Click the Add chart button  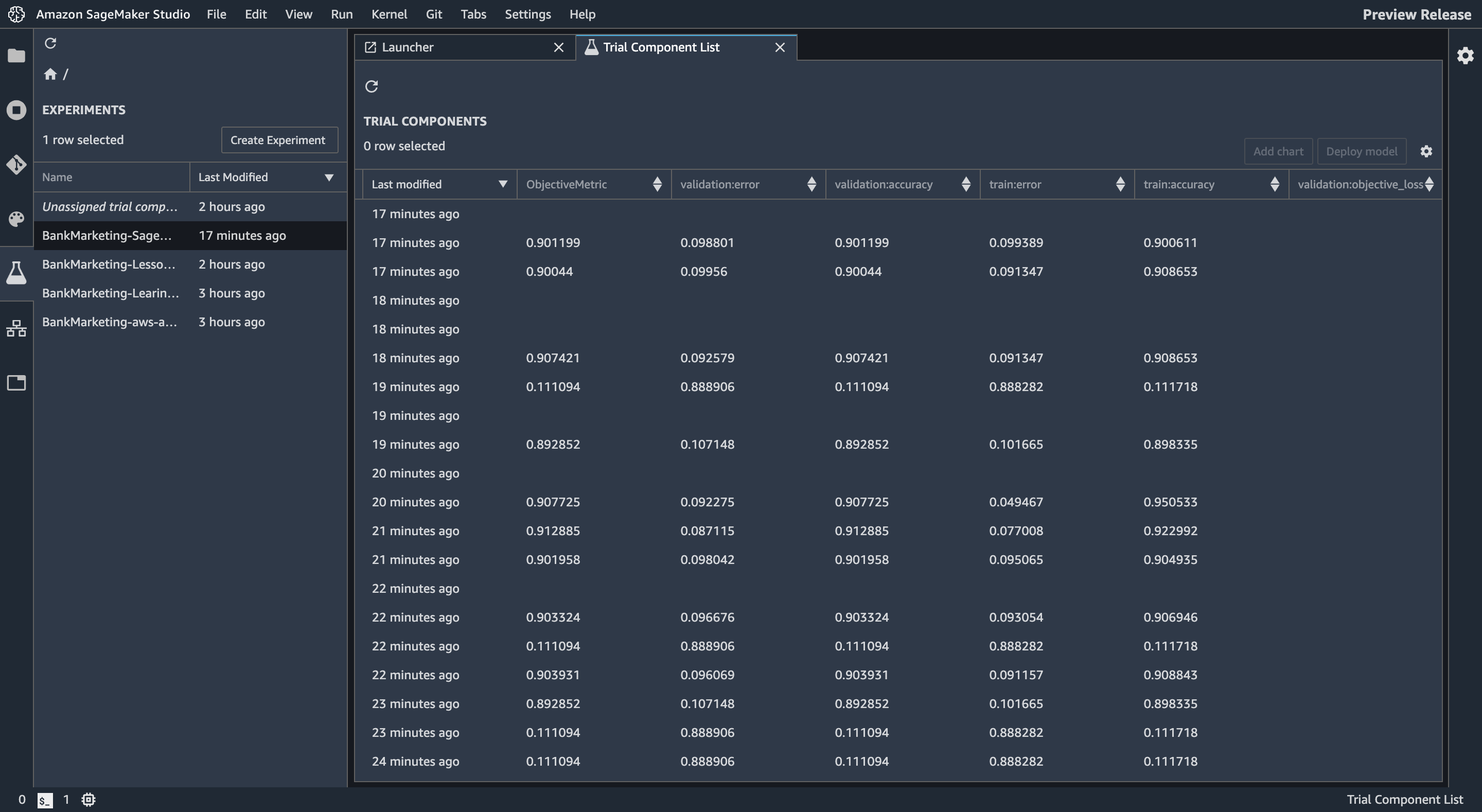click(x=1277, y=151)
